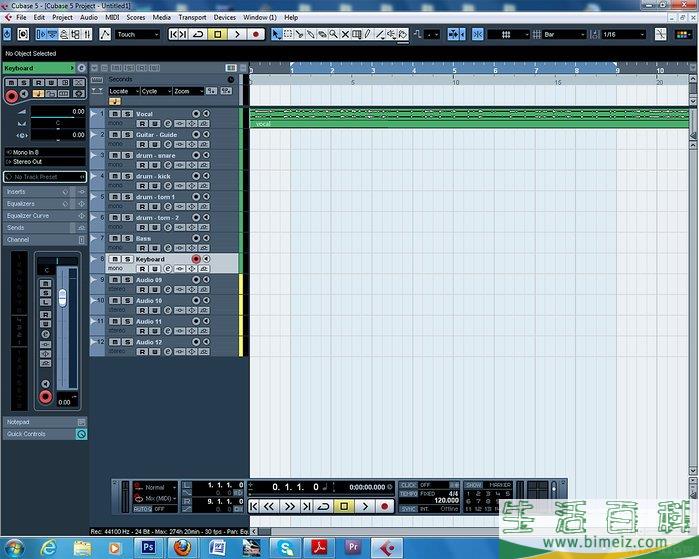The image size is (699, 559).
Task: Open the Locate dropdown
Action: coord(124,91)
